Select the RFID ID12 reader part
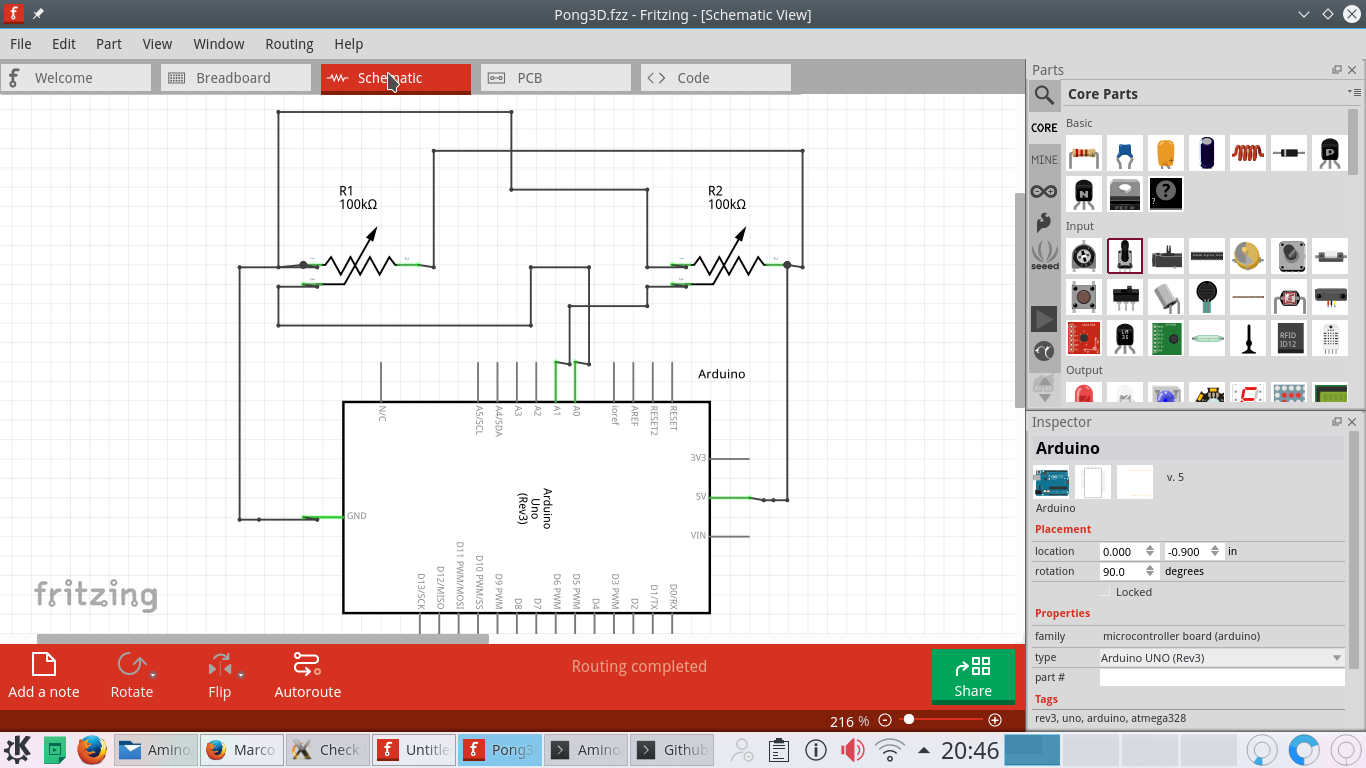Image resolution: width=1366 pixels, height=768 pixels. pyautogui.click(x=1289, y=338)
